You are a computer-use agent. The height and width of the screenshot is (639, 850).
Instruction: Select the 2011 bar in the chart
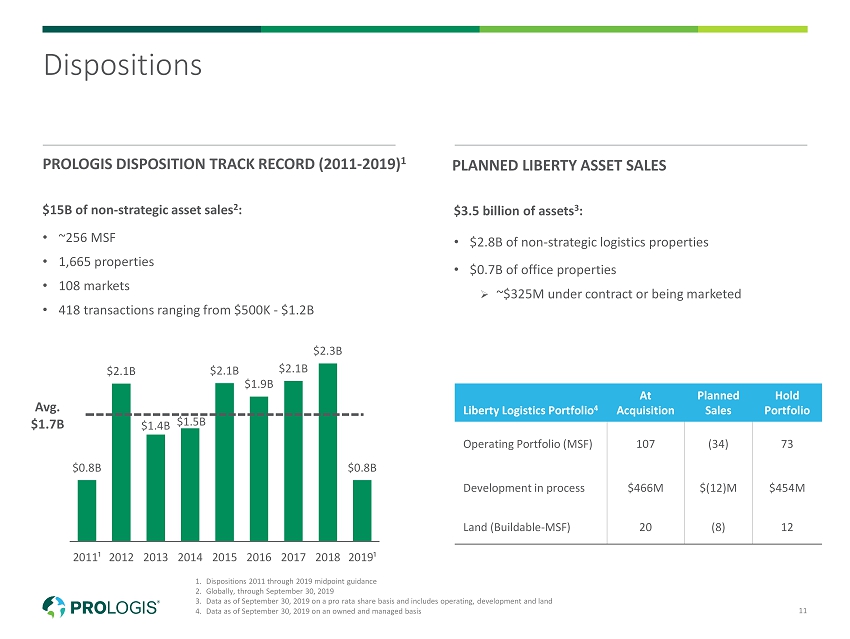(x=87, y=508)
